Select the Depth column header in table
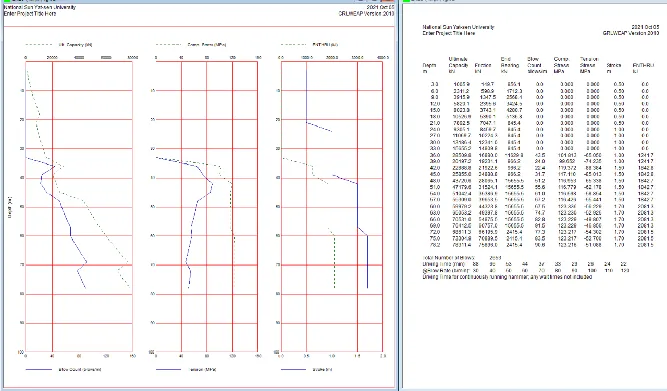The image size is (667, 391). tap(429, 68)
